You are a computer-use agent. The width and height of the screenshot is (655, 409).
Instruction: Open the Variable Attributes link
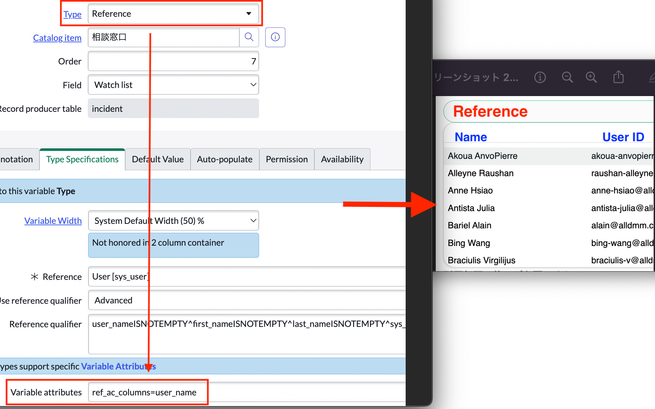118,366
